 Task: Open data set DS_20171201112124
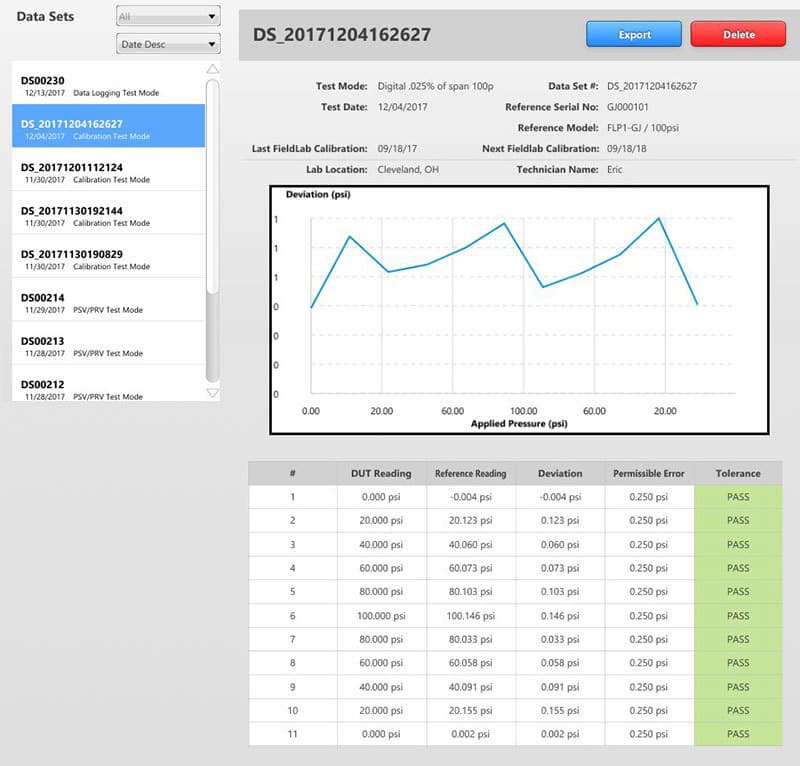pyautogui.click(x=108, y=173)
